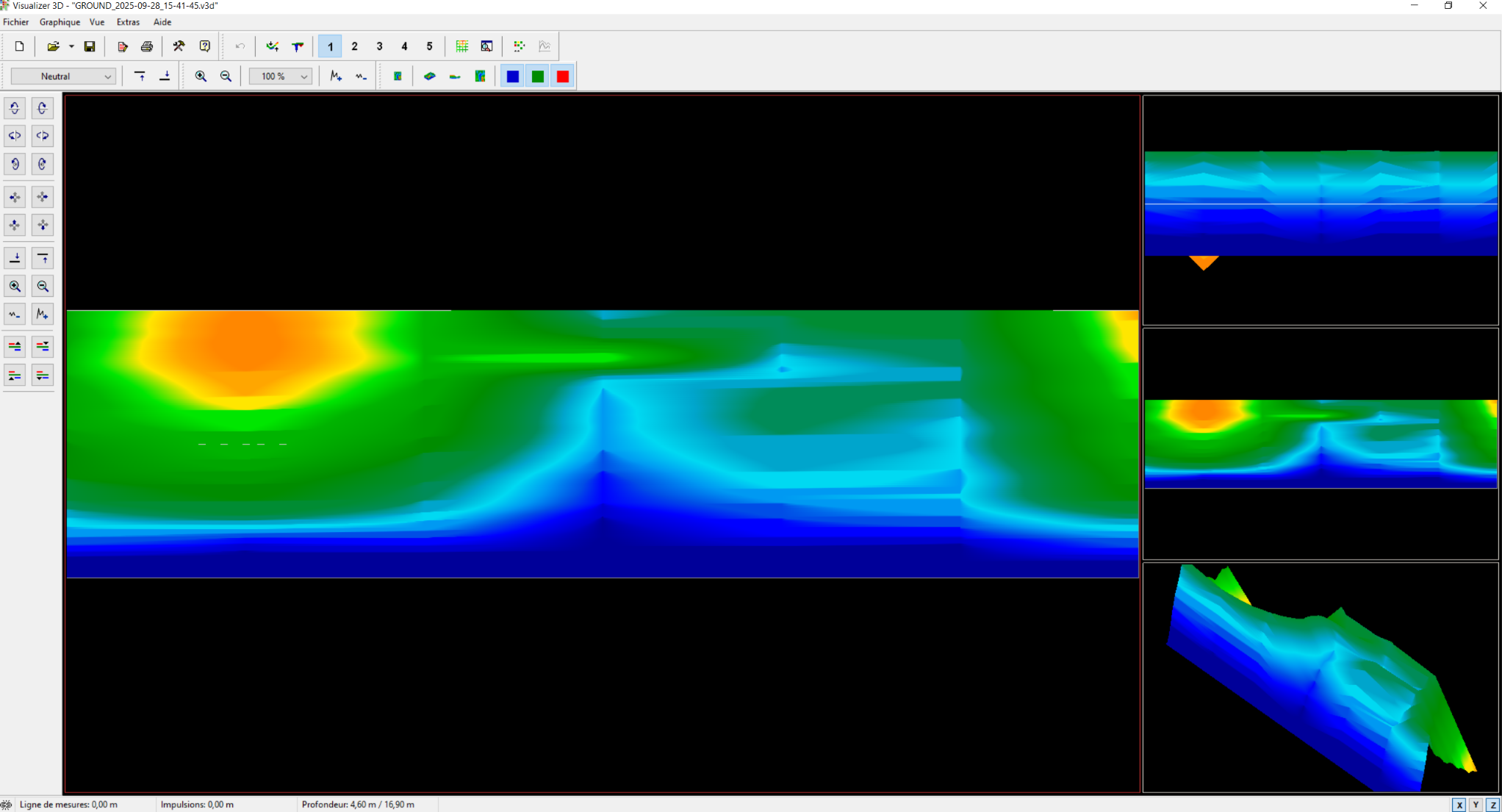Viewport: 1502px width, 812px height.
Task: Toggle the green color channel button
Action: coord(538,76)
